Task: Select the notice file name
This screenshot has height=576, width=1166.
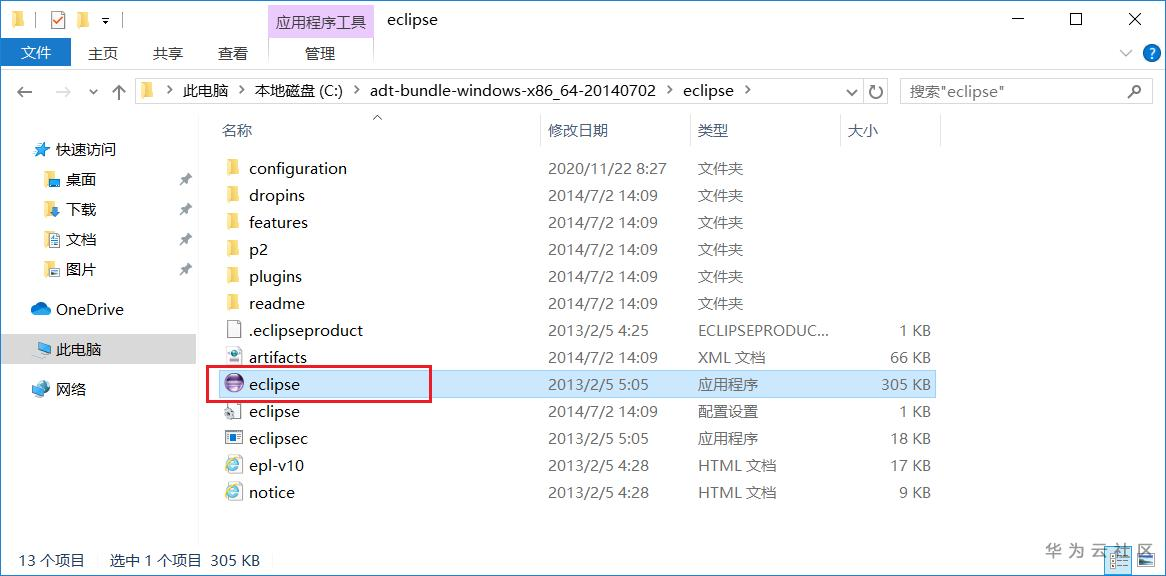Action: pyautogui.click(x=271, y=493)
